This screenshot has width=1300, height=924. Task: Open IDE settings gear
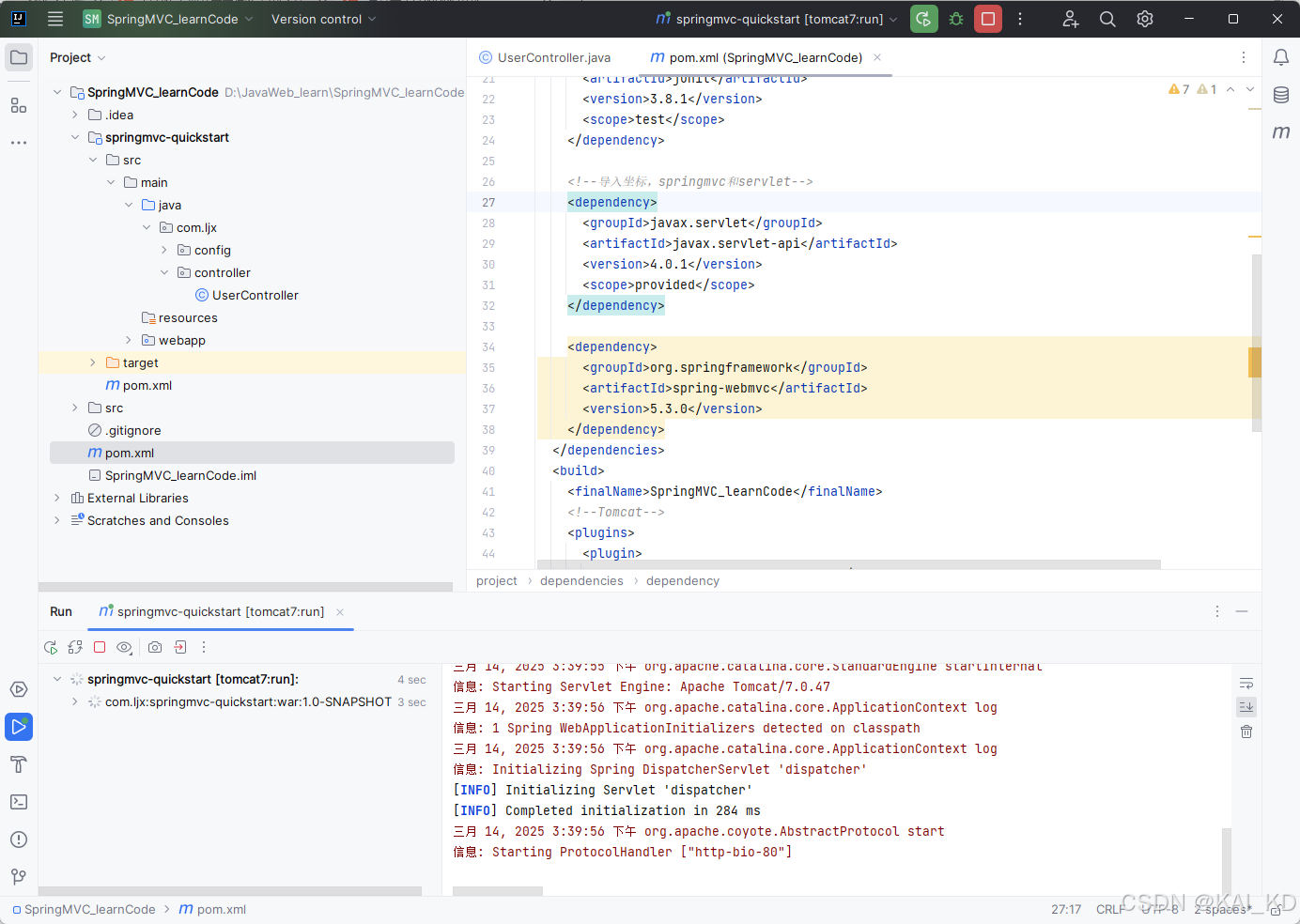1145,19
